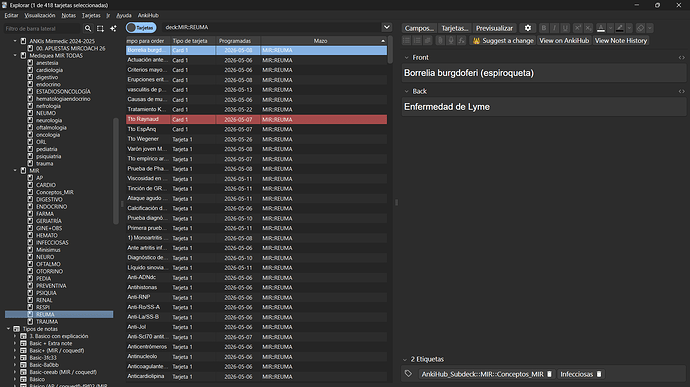
Task: Select the Tto Raynaud card row
Action: (257, 119)
